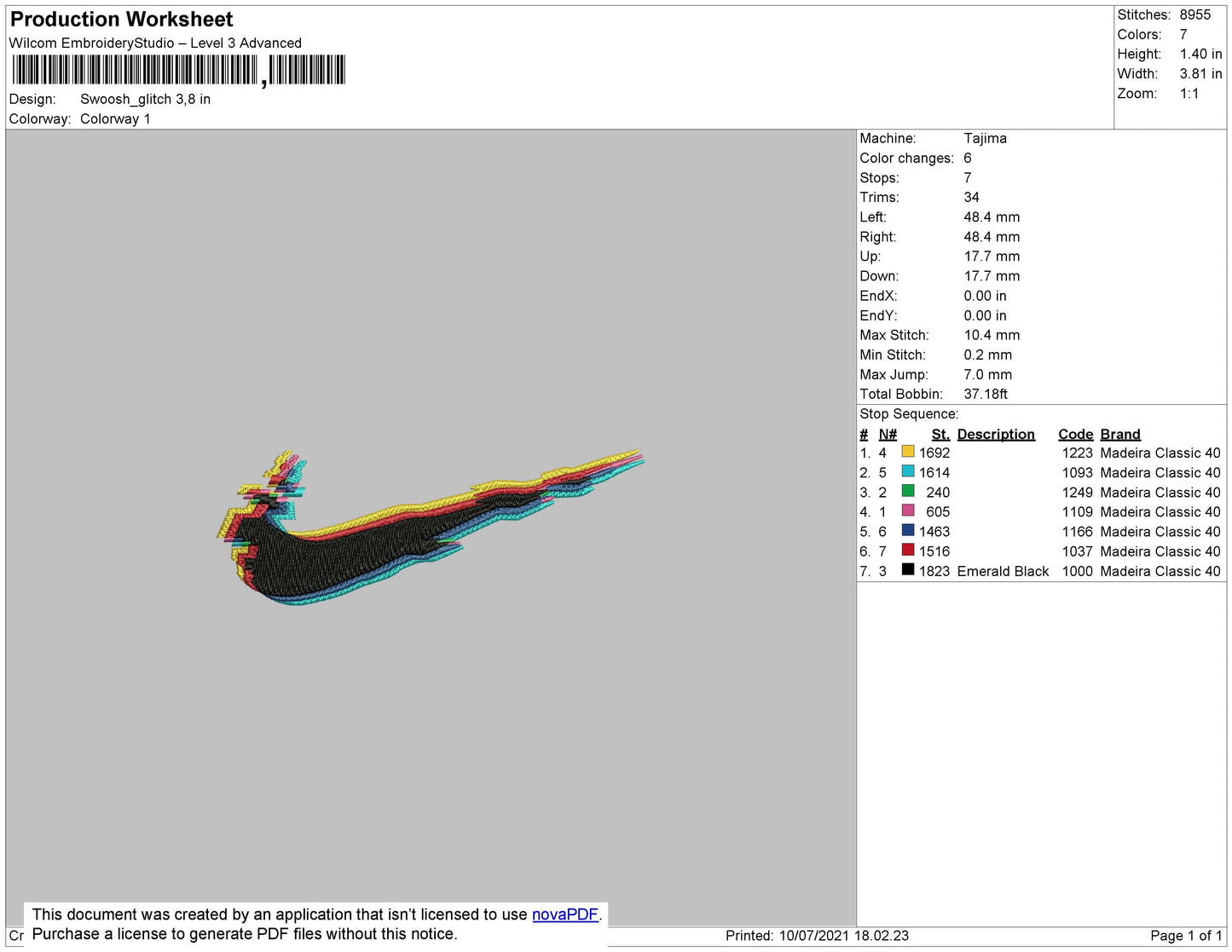Click the 'Emerald Black' description text

[x=1003, y=571]
